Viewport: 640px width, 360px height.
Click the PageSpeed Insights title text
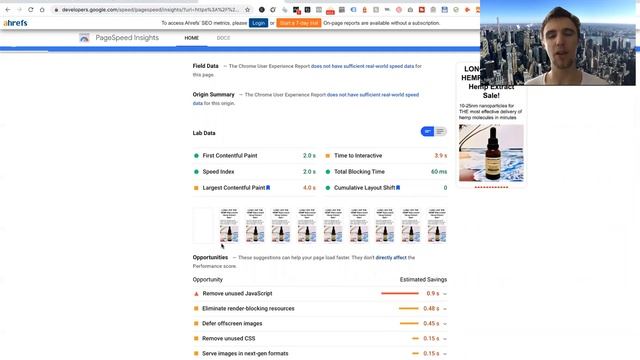pos(127,38)
